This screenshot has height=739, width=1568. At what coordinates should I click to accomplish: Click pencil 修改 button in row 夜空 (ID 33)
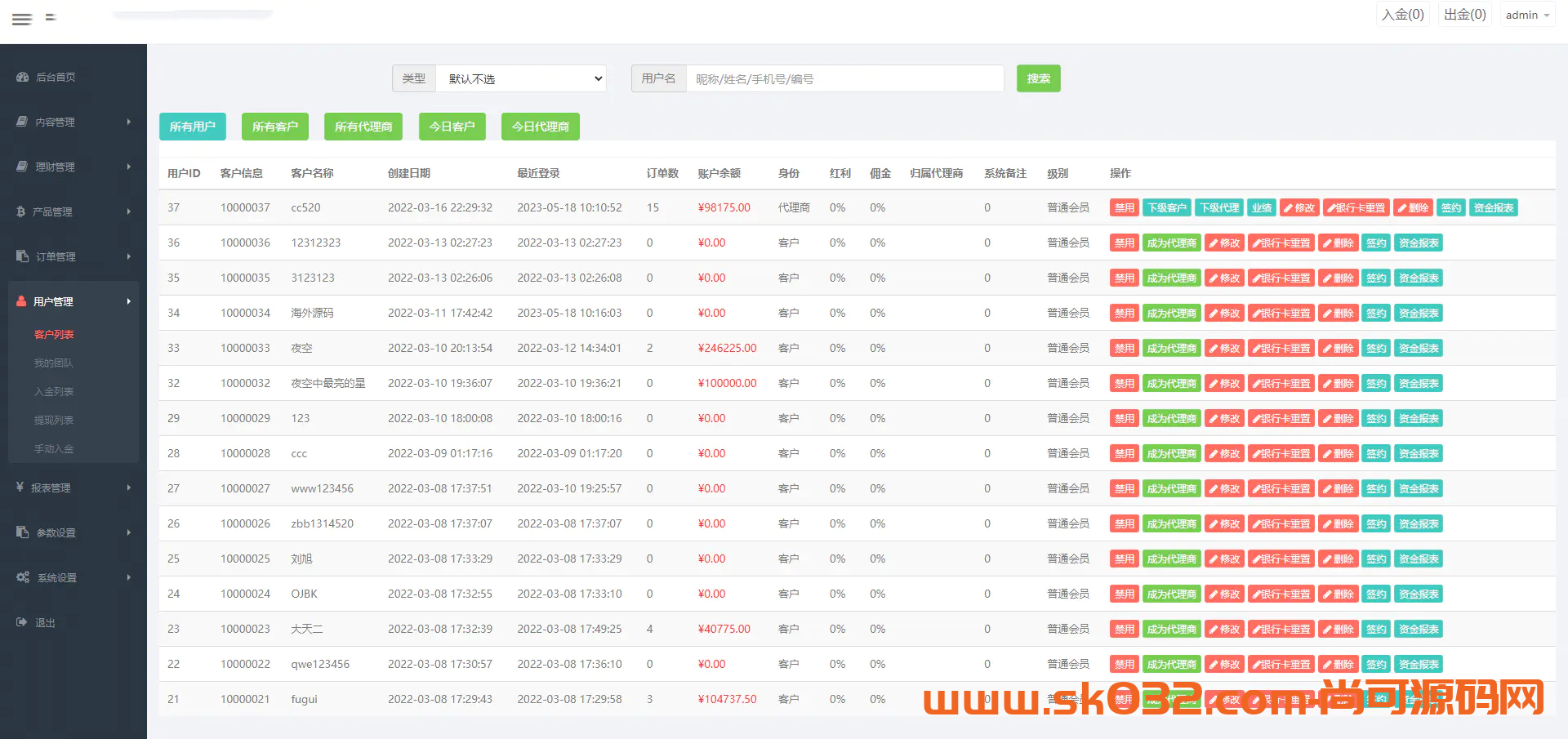click(x=1224, y=348)
